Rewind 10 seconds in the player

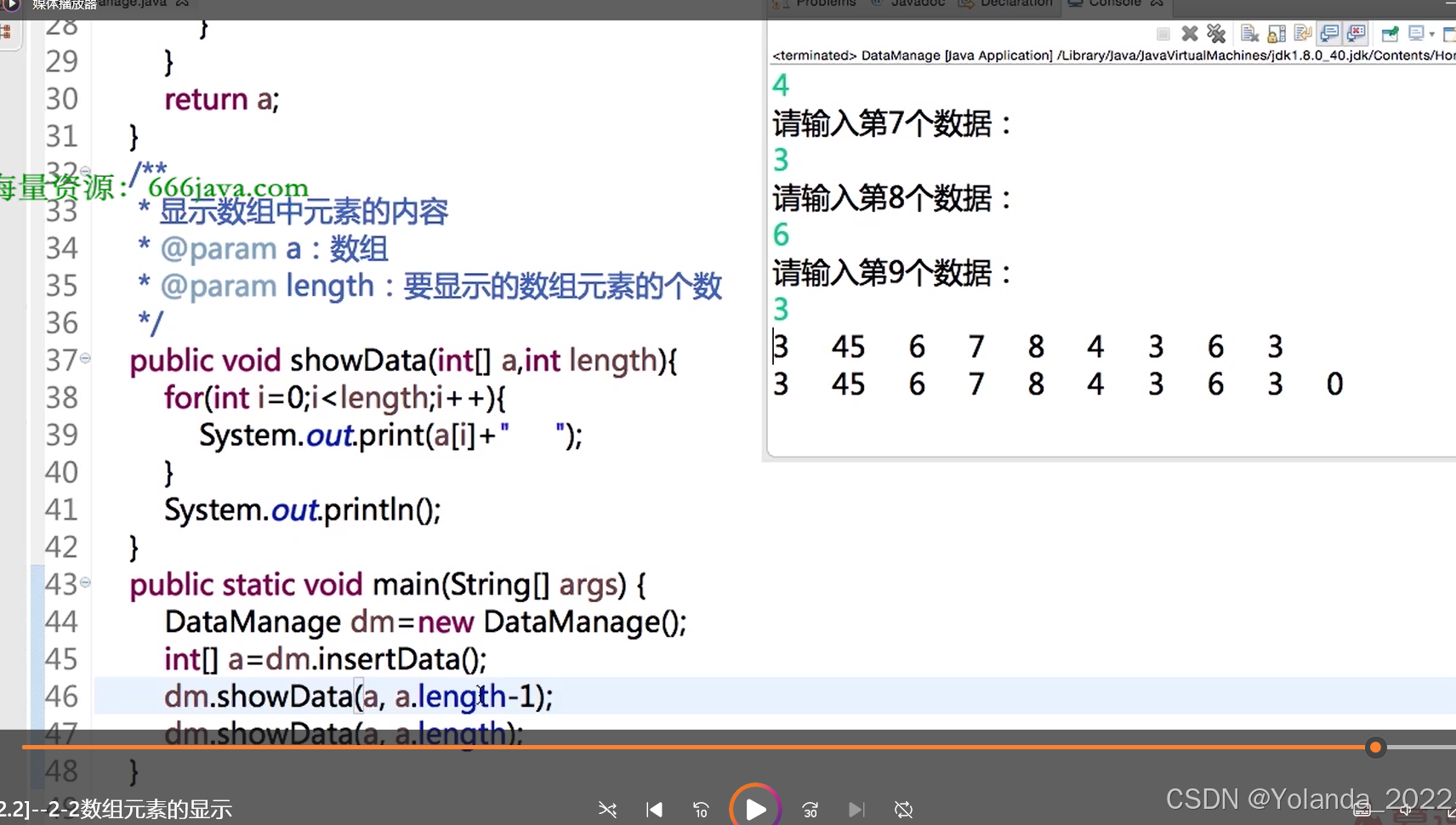(x=701, y=810)
